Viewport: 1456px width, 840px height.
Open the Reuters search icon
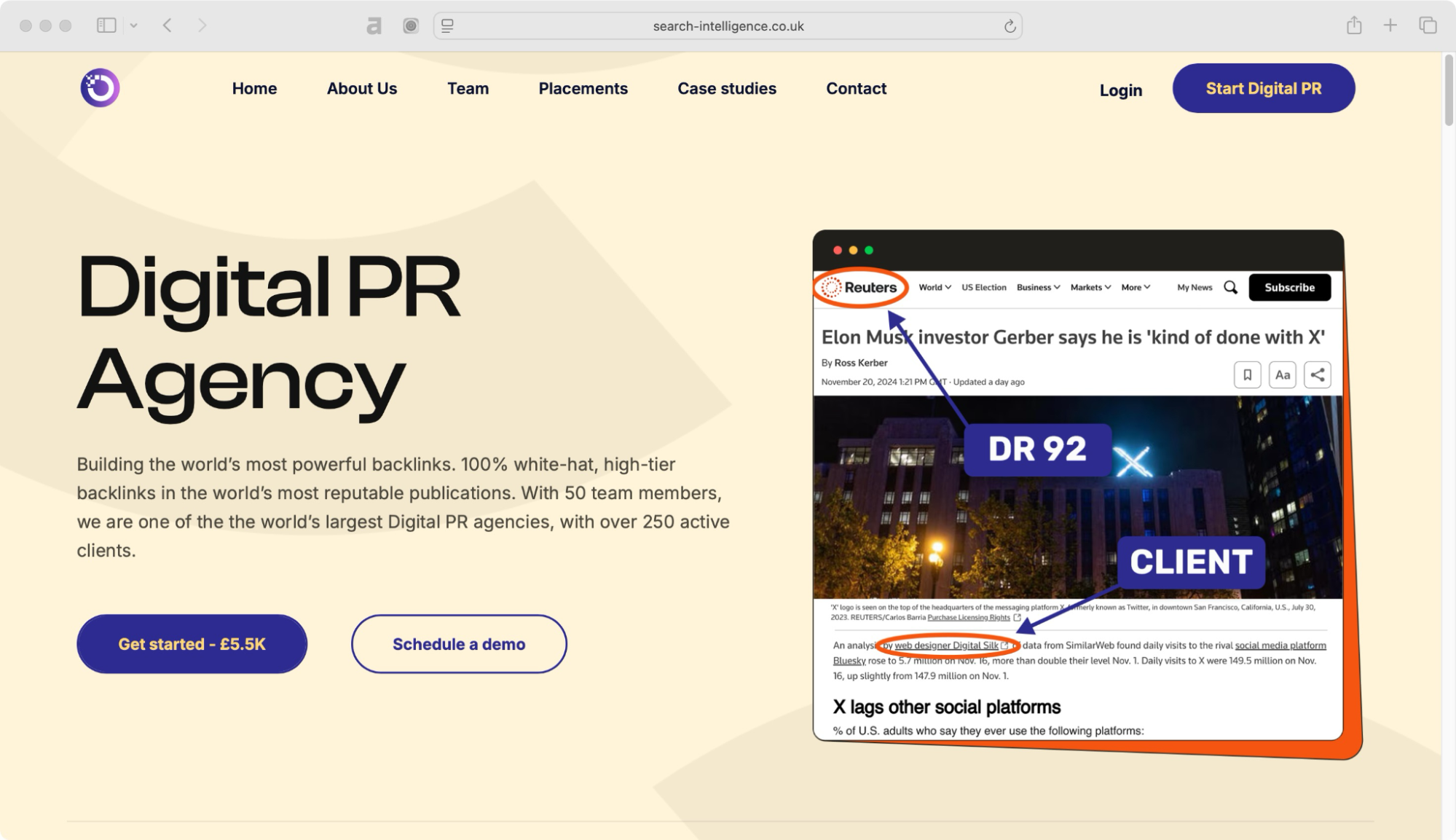point(1230,287)
